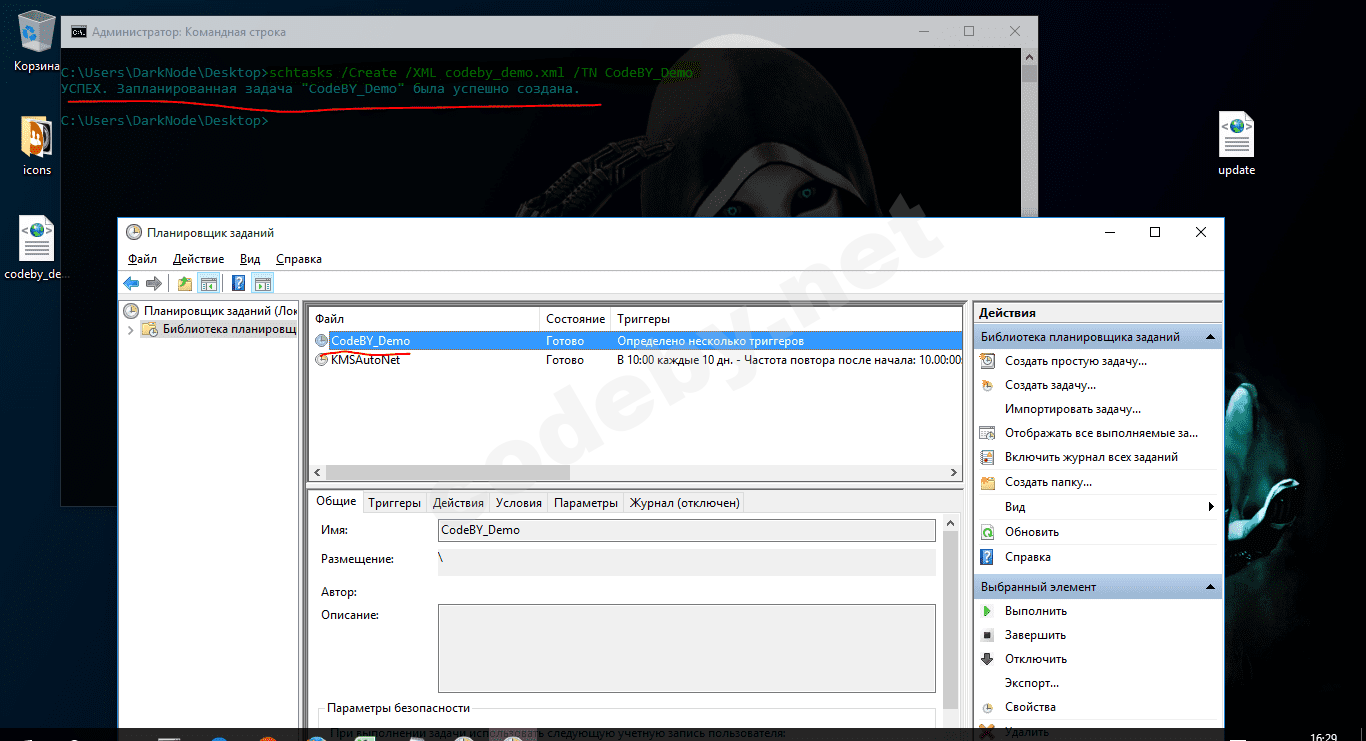
Task: Minimize the Command Prompt window
Action: 923,32
